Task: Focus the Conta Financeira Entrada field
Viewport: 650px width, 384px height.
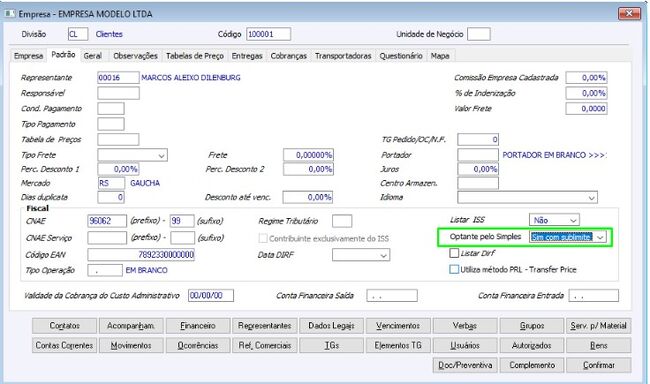Action: tap(594, 296)
